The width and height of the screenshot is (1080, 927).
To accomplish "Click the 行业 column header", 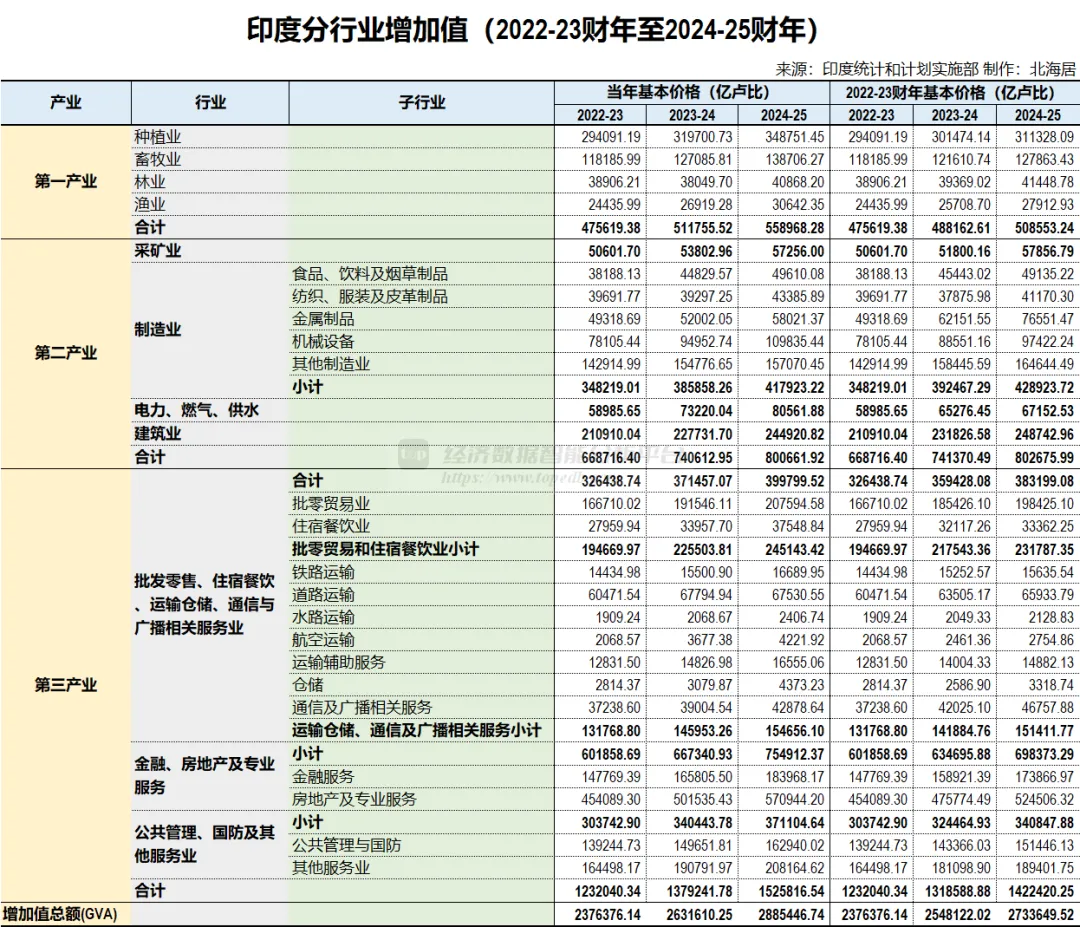I will pyautogui.click(x=210, y=103).
